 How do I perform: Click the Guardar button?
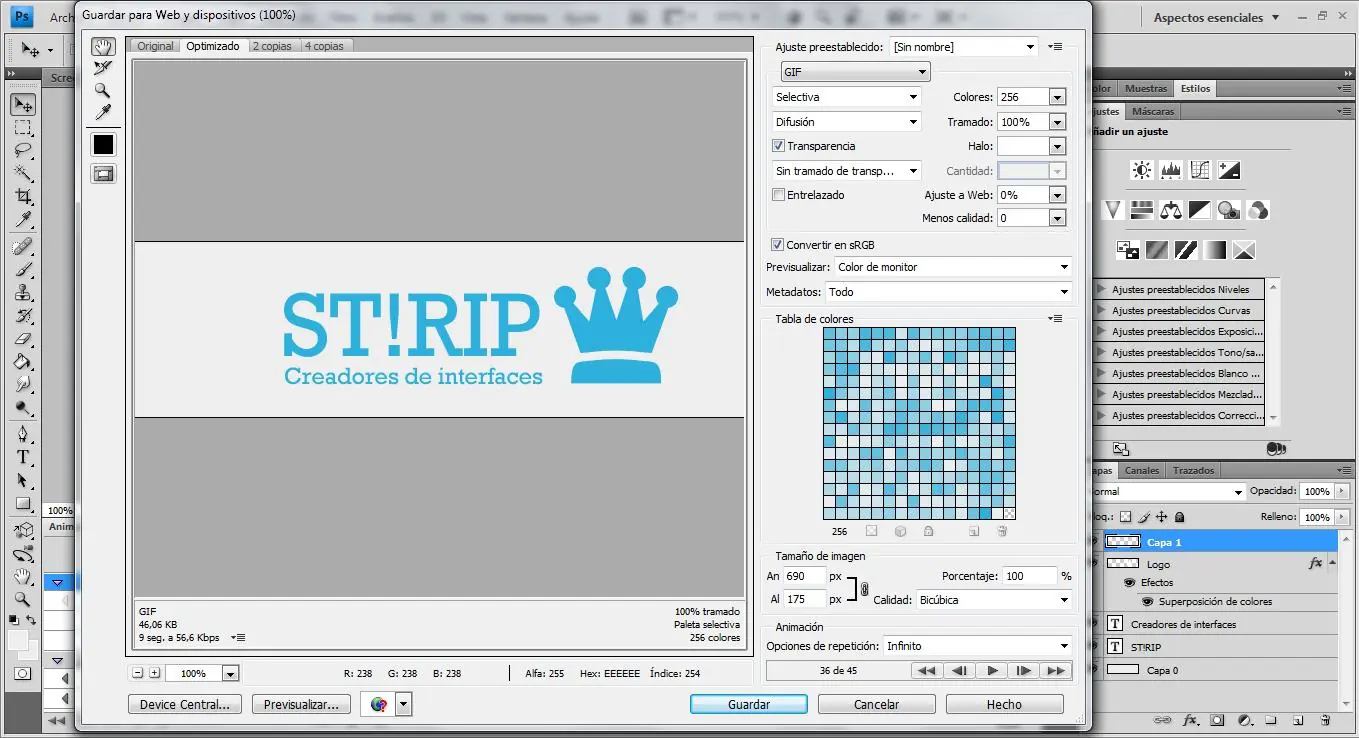tap(749, 704)
